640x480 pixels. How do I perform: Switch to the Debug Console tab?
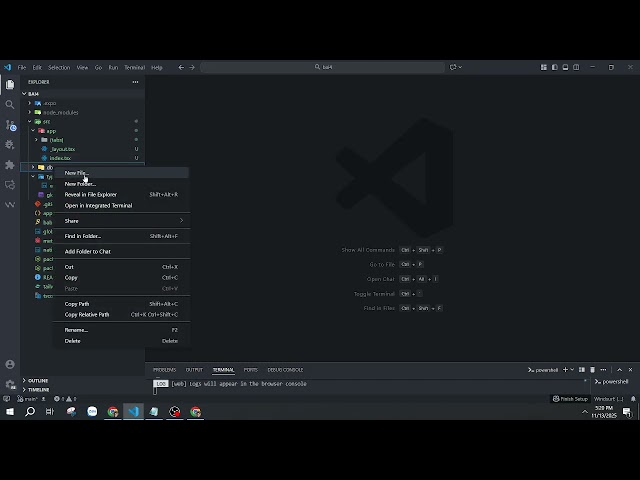[285, 370]
